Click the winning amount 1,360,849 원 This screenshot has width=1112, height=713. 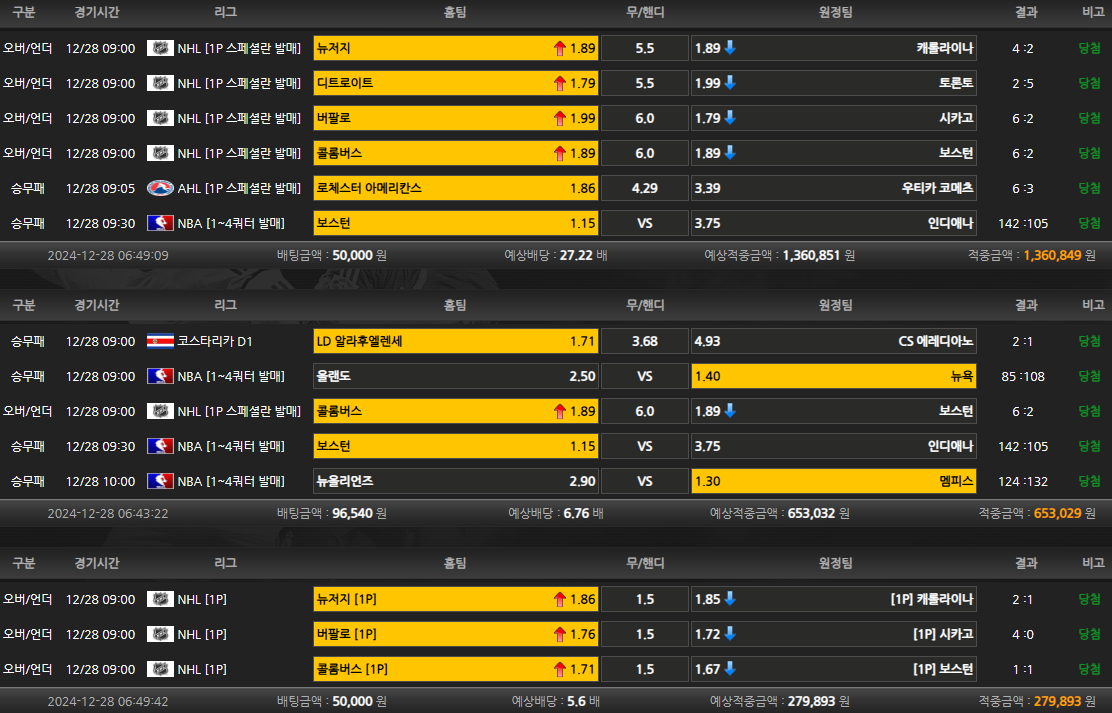tap(1060, 255)
